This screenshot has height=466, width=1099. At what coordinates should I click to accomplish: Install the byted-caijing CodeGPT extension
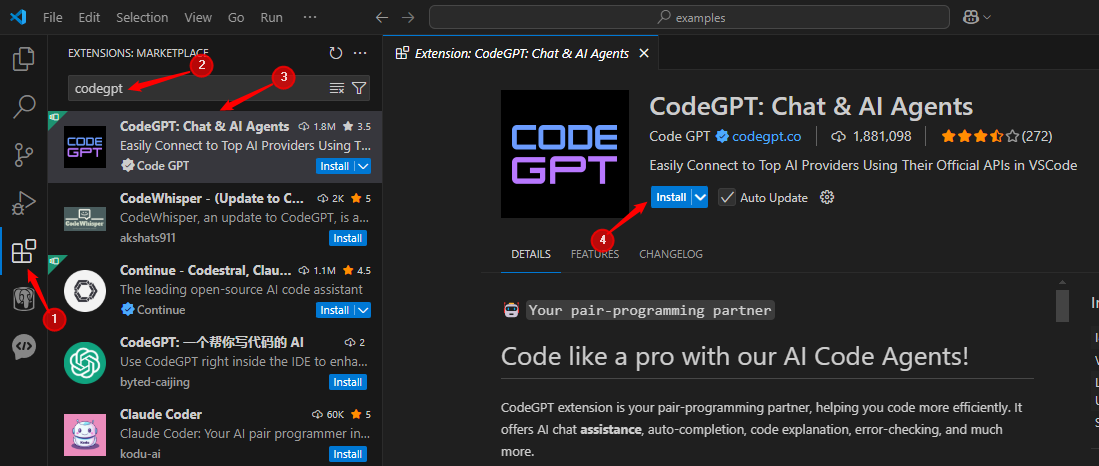[x=348, y=382]
